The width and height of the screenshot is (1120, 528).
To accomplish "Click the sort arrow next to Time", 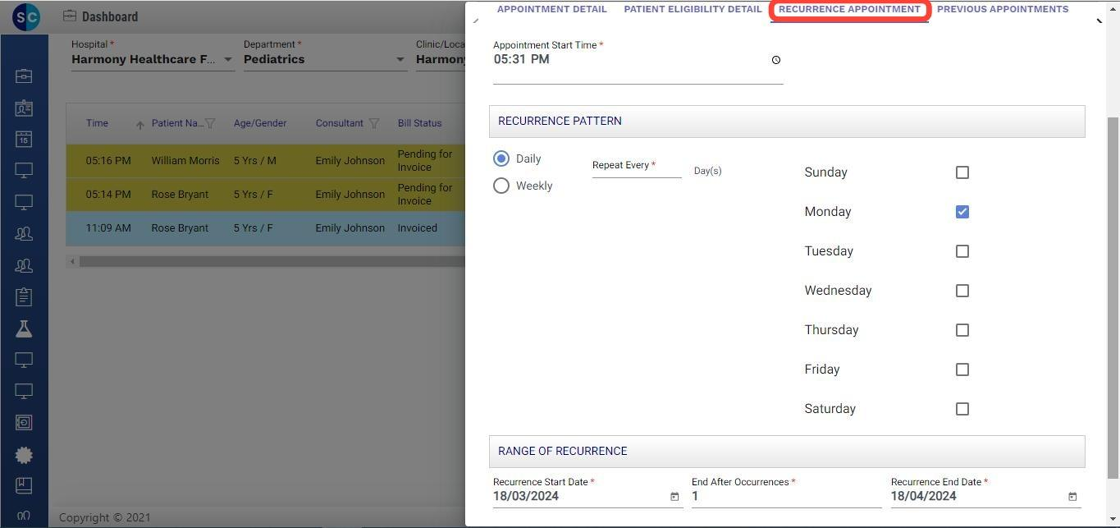I will point(140,125).
